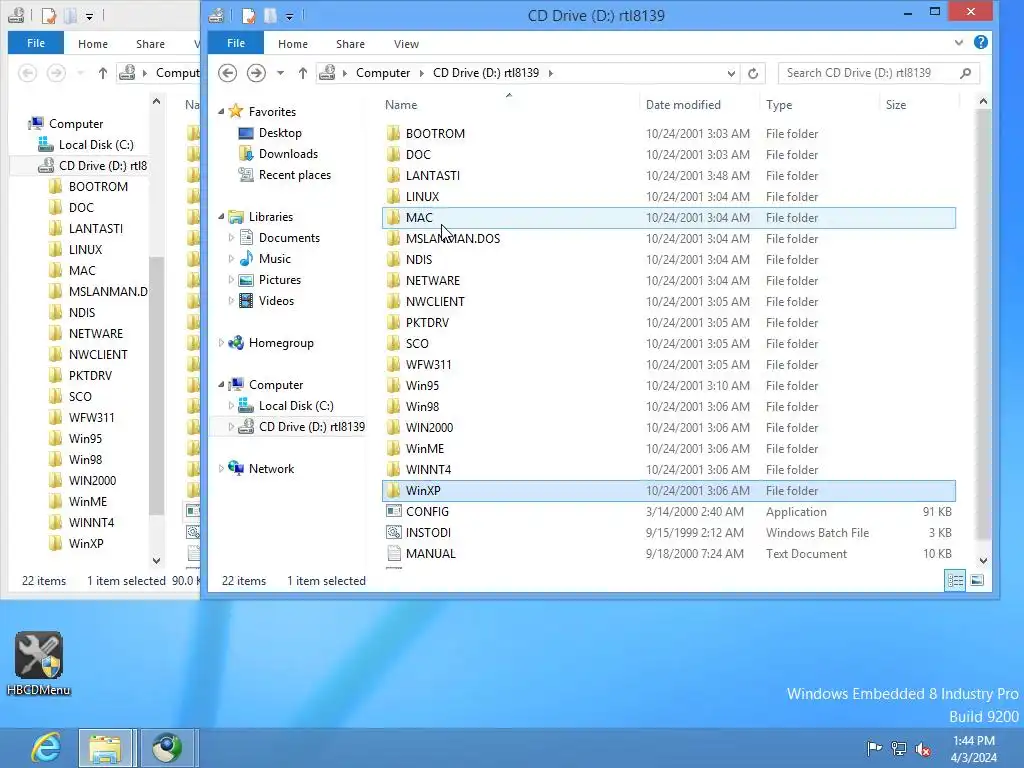Viewport: 1024px width, 768px height.
Task: Click the New folder icon in the front window's quick access toolbar
Action: tap(270, 15)
